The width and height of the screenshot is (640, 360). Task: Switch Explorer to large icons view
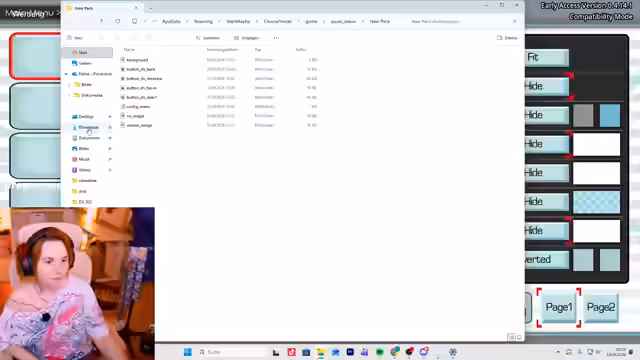519,337
